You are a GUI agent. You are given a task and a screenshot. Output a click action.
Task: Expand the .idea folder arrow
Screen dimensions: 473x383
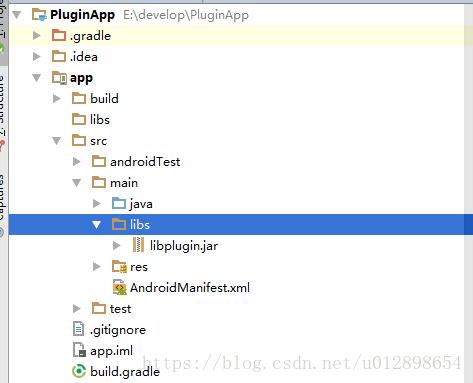point(37,57)
